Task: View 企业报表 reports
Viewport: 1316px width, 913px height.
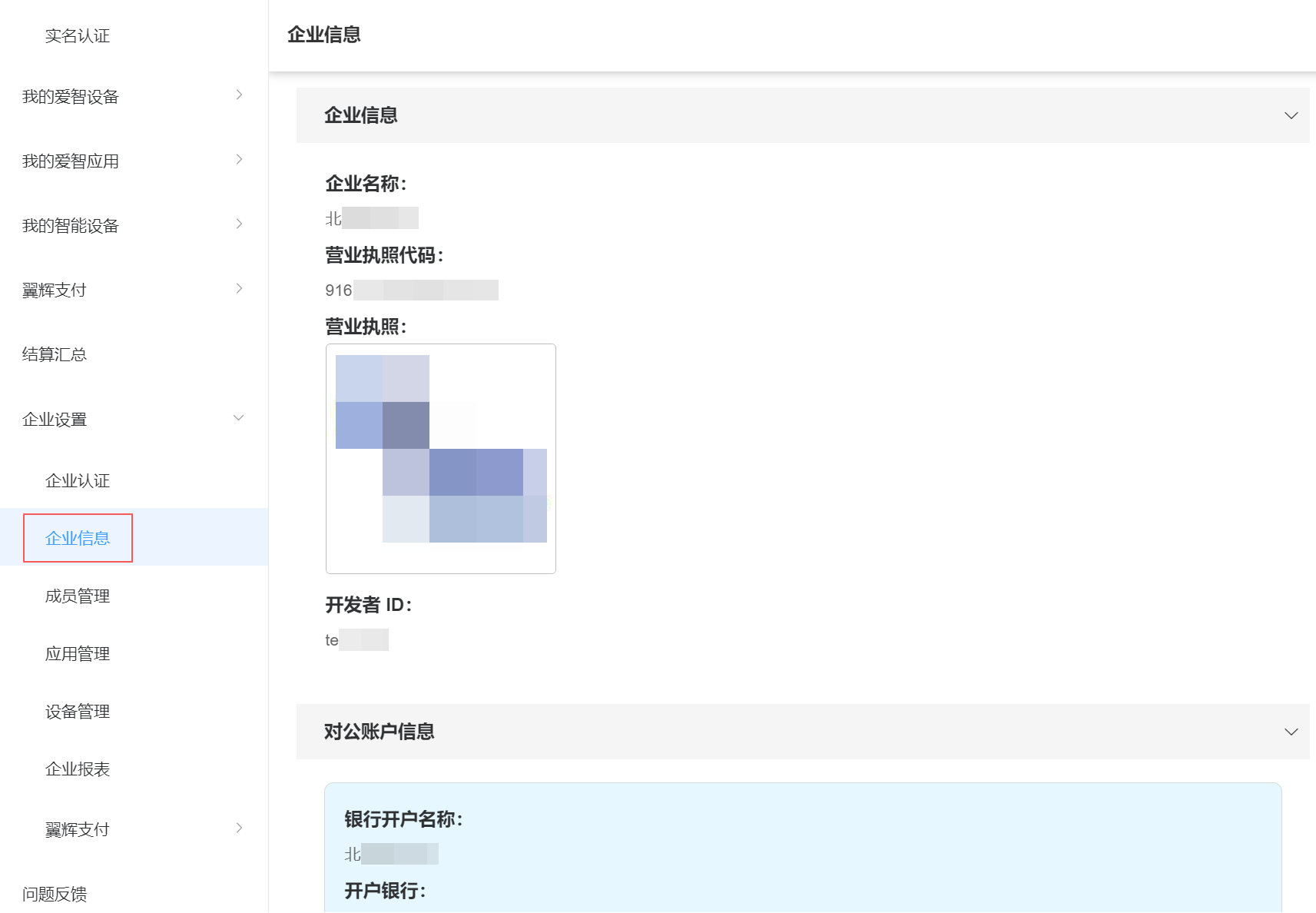Action: 78,769
